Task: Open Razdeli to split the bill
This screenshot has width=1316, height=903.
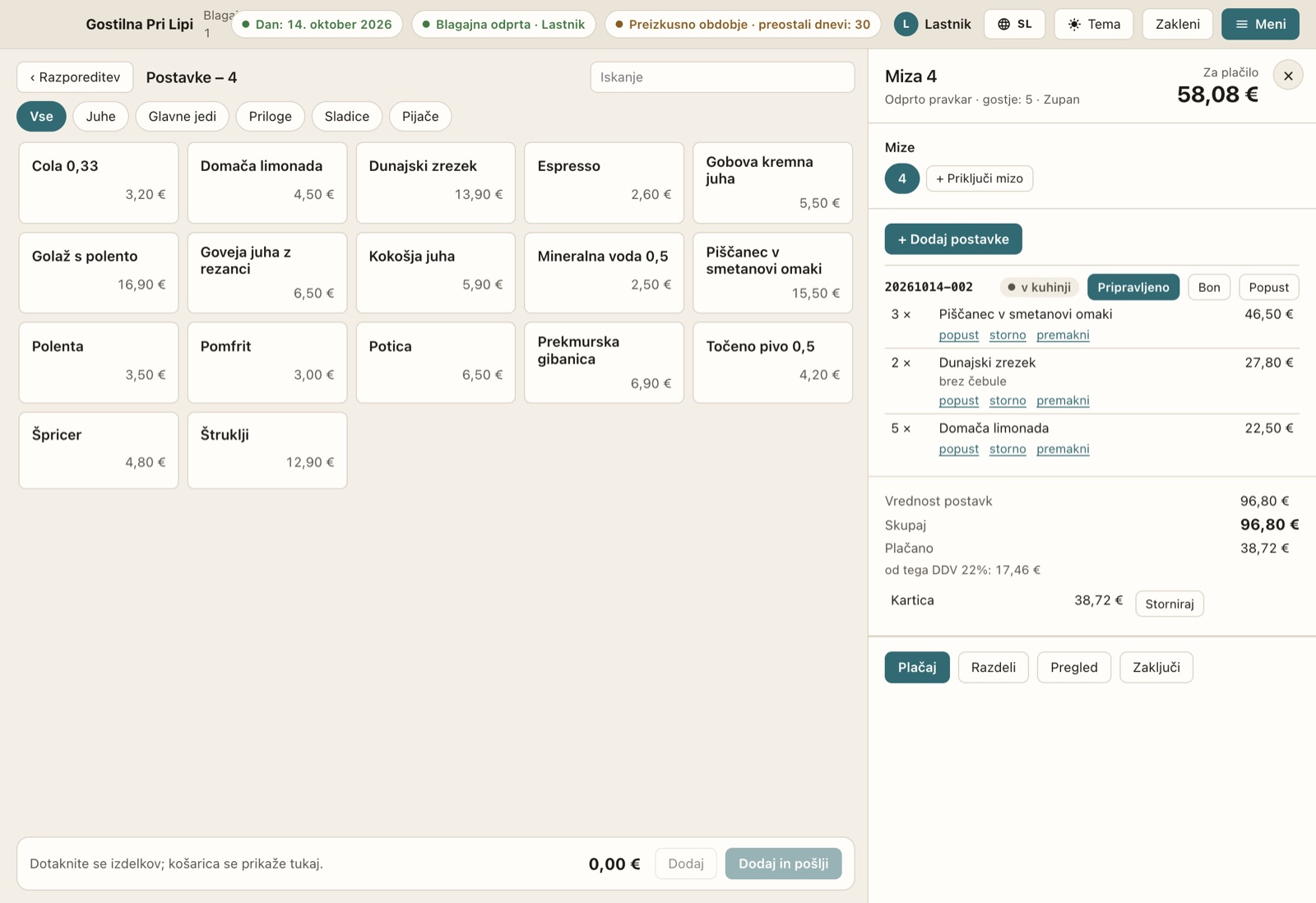Action: coord(993,667)
